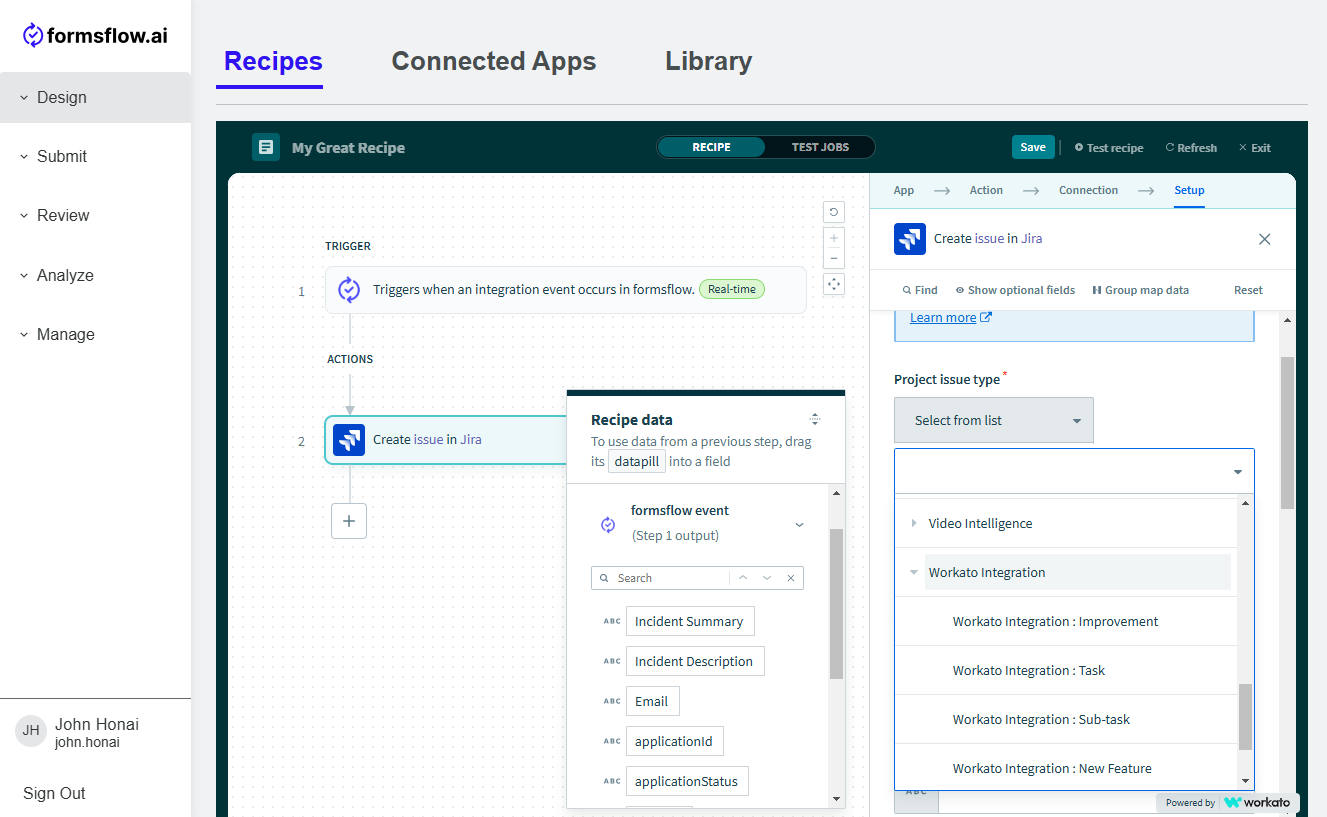The height and width of the screenshot is (817, 1327).
Task: Go to the previous search result in Recipe data
Action: coord(743,578)
